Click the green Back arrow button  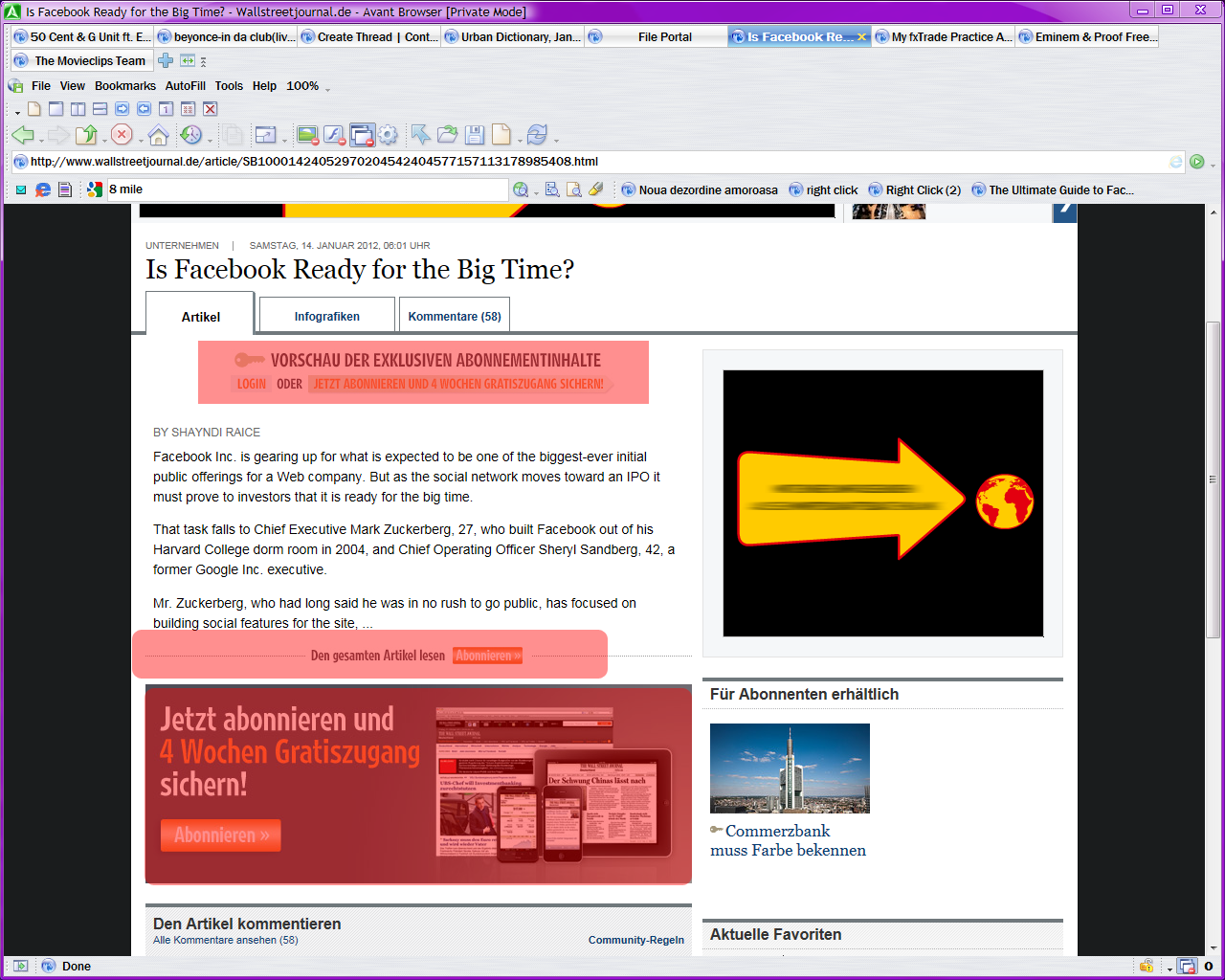click(23, 135)
